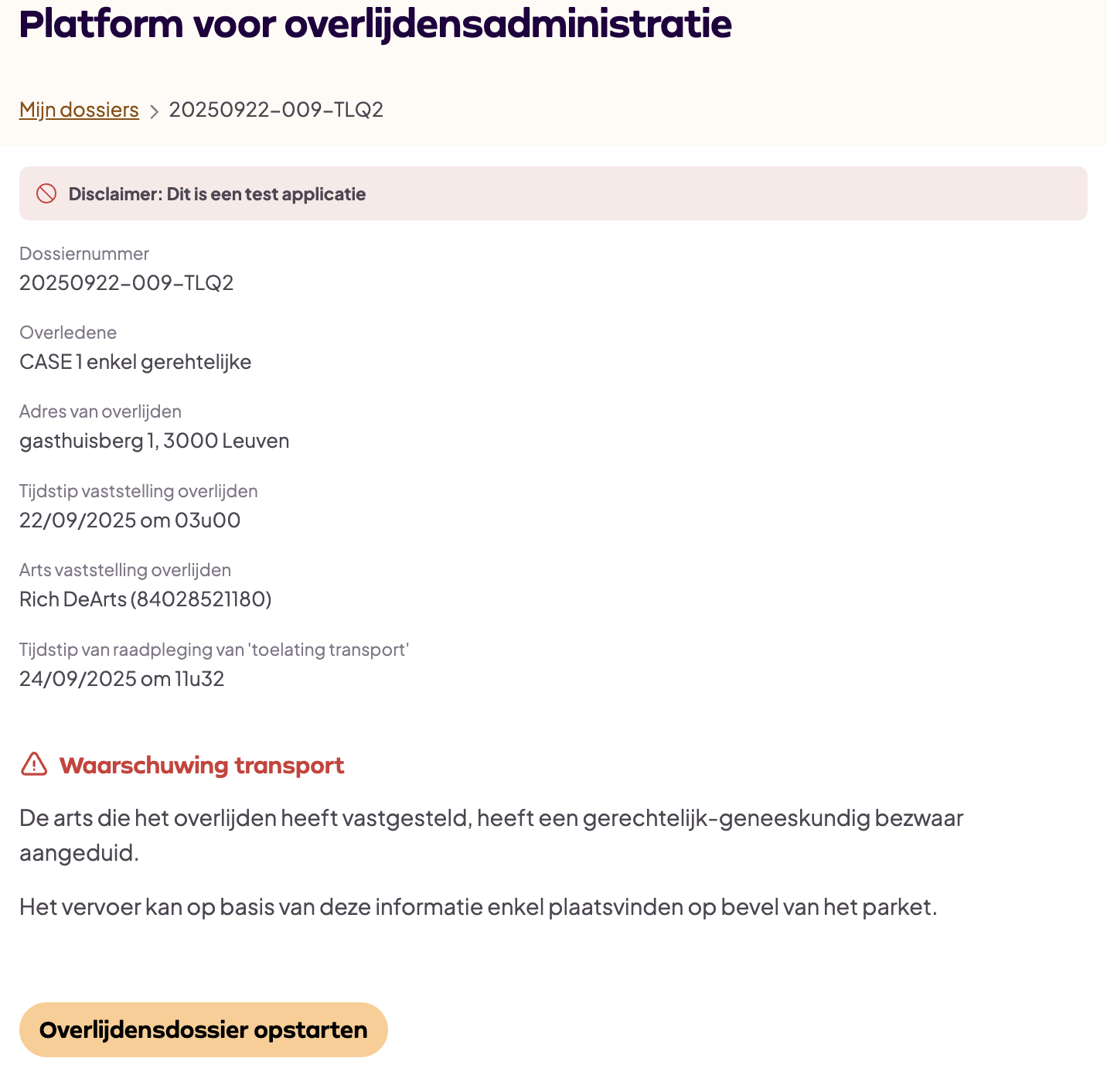This screenshot has height=1092, width=1107.
Task: Click the gerechtelijk-geneeskundig bezwaar paragraph
Action: pyautogui.click(x=491, y=835)
